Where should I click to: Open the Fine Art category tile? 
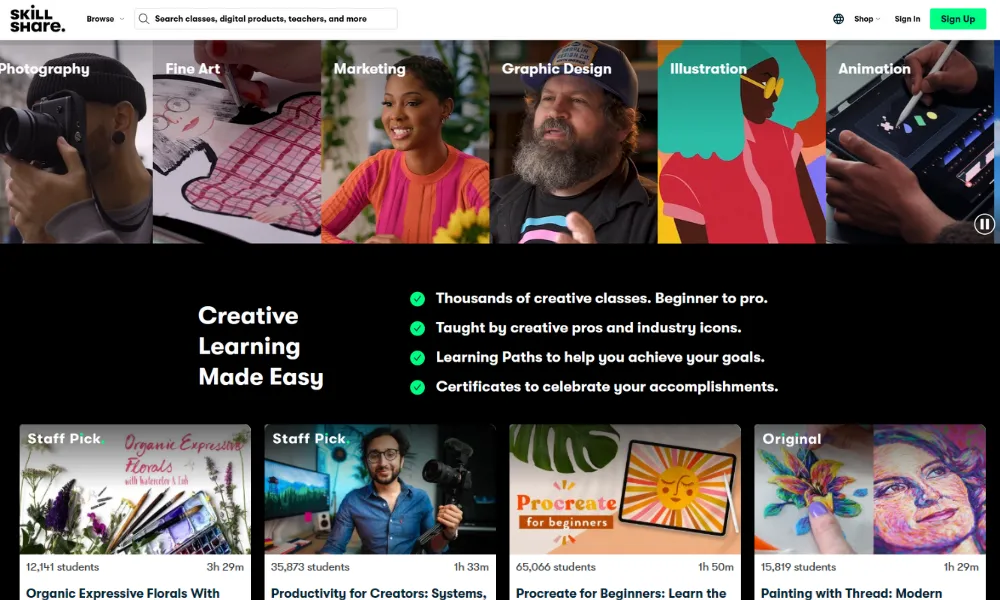[x=237, y=142]
